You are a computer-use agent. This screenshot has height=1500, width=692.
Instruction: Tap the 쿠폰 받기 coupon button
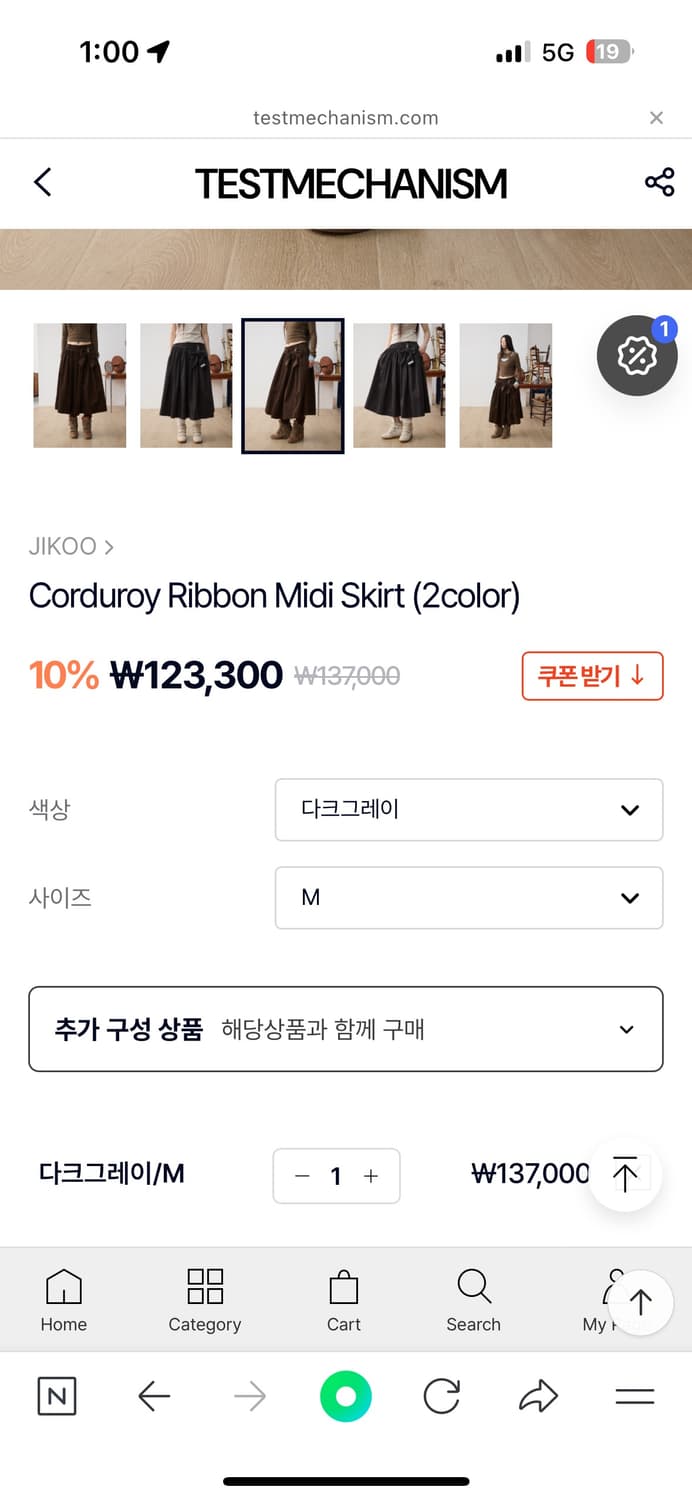tap(592, 676)
